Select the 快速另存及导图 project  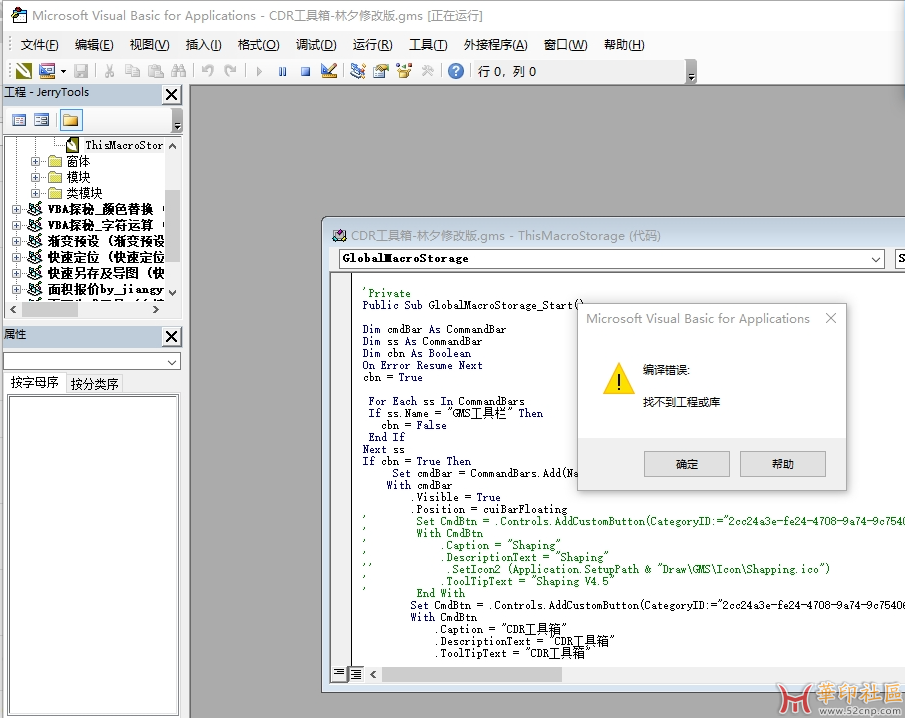(105, 272)
